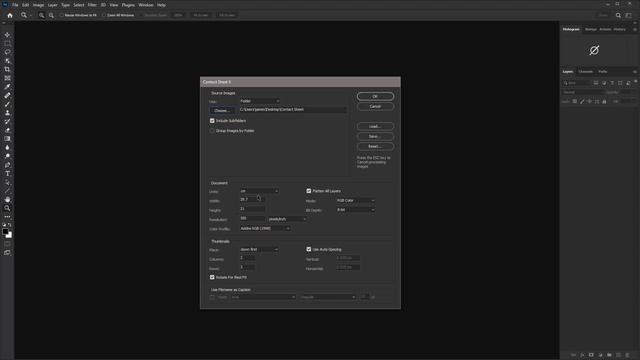
Task: Open the Place dropdown showing down first
Action: pyautogui.click(x=259, y=249)
